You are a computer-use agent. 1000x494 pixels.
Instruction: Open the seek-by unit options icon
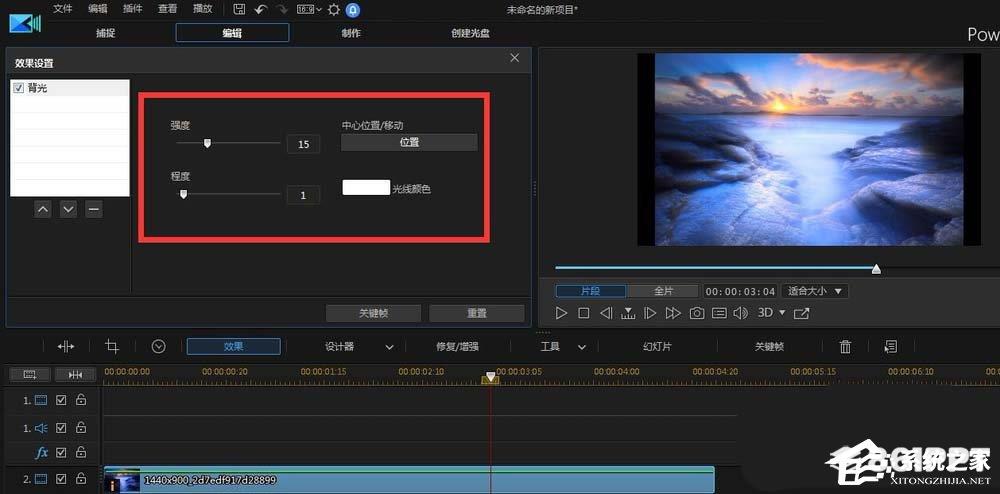pyautogui.click(x=628, y=313)
